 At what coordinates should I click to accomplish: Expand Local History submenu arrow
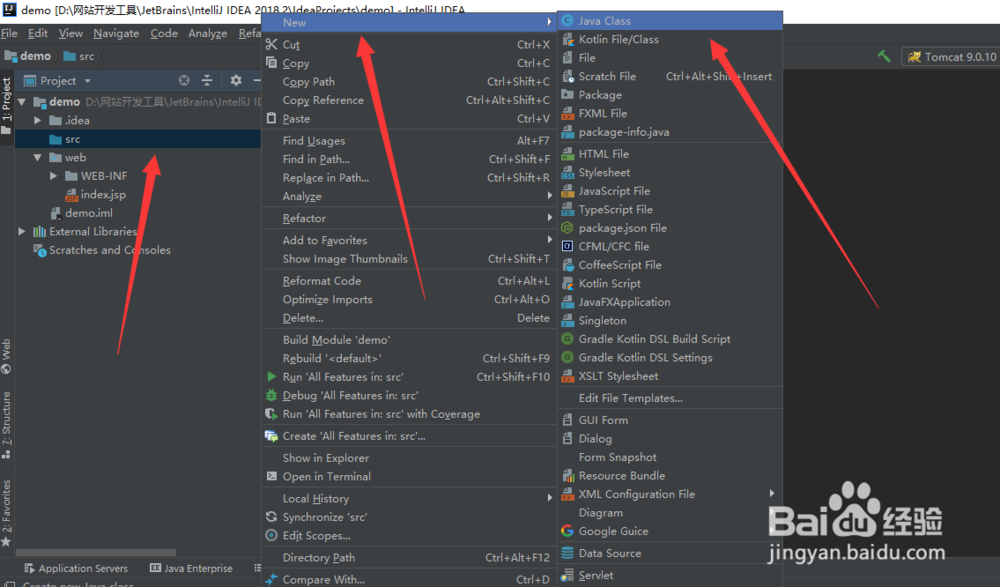[x=549, y=498]
